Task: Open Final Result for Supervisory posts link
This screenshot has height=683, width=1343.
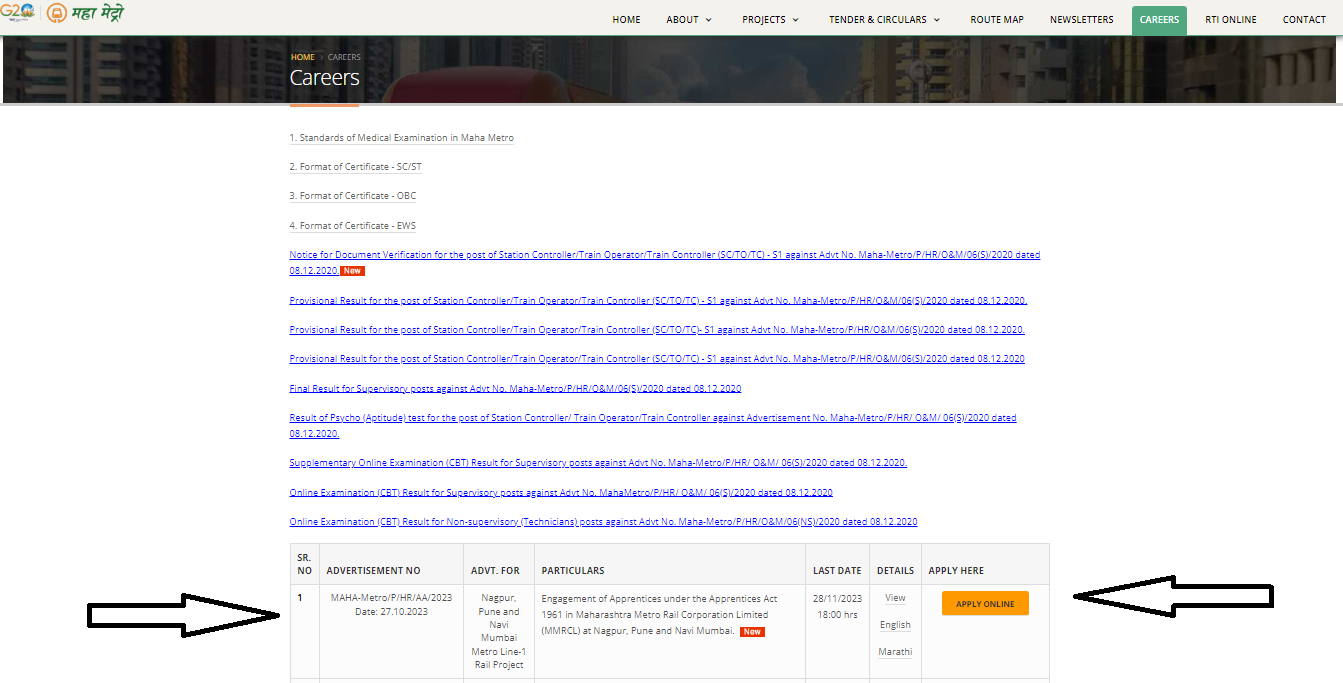Action: pos(515,389)
